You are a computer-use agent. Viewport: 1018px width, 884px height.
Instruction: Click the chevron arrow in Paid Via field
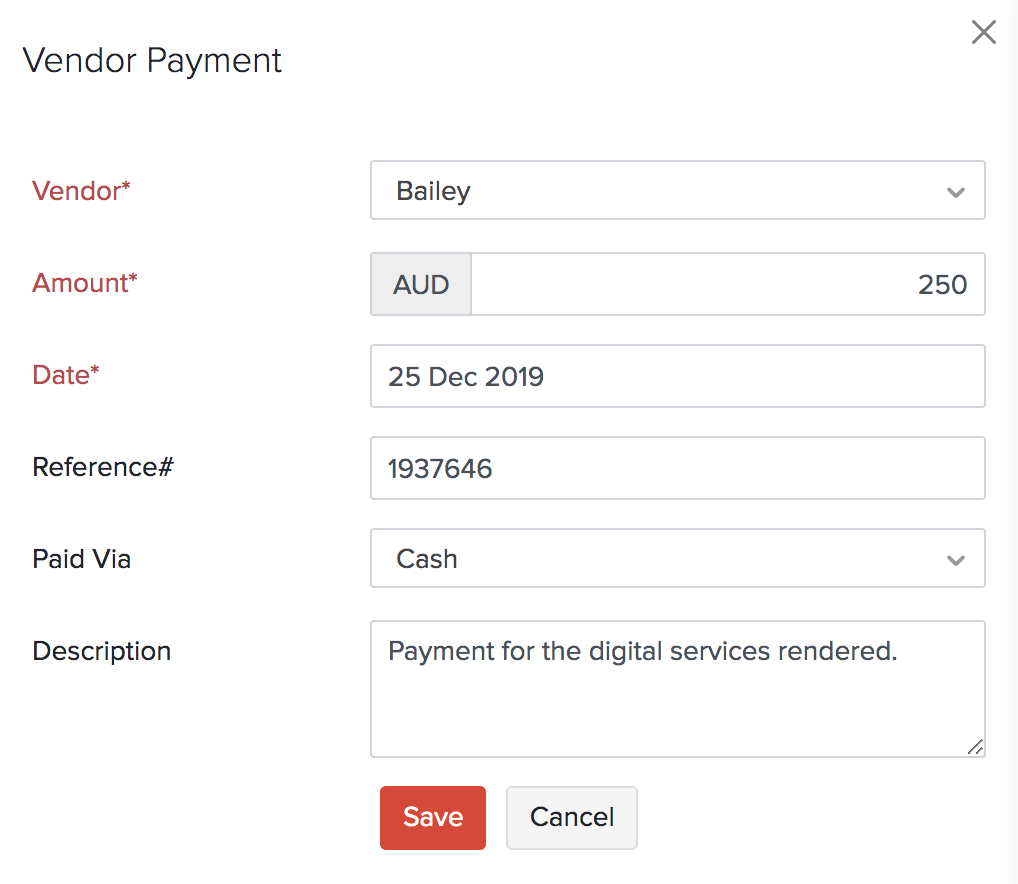956,560
